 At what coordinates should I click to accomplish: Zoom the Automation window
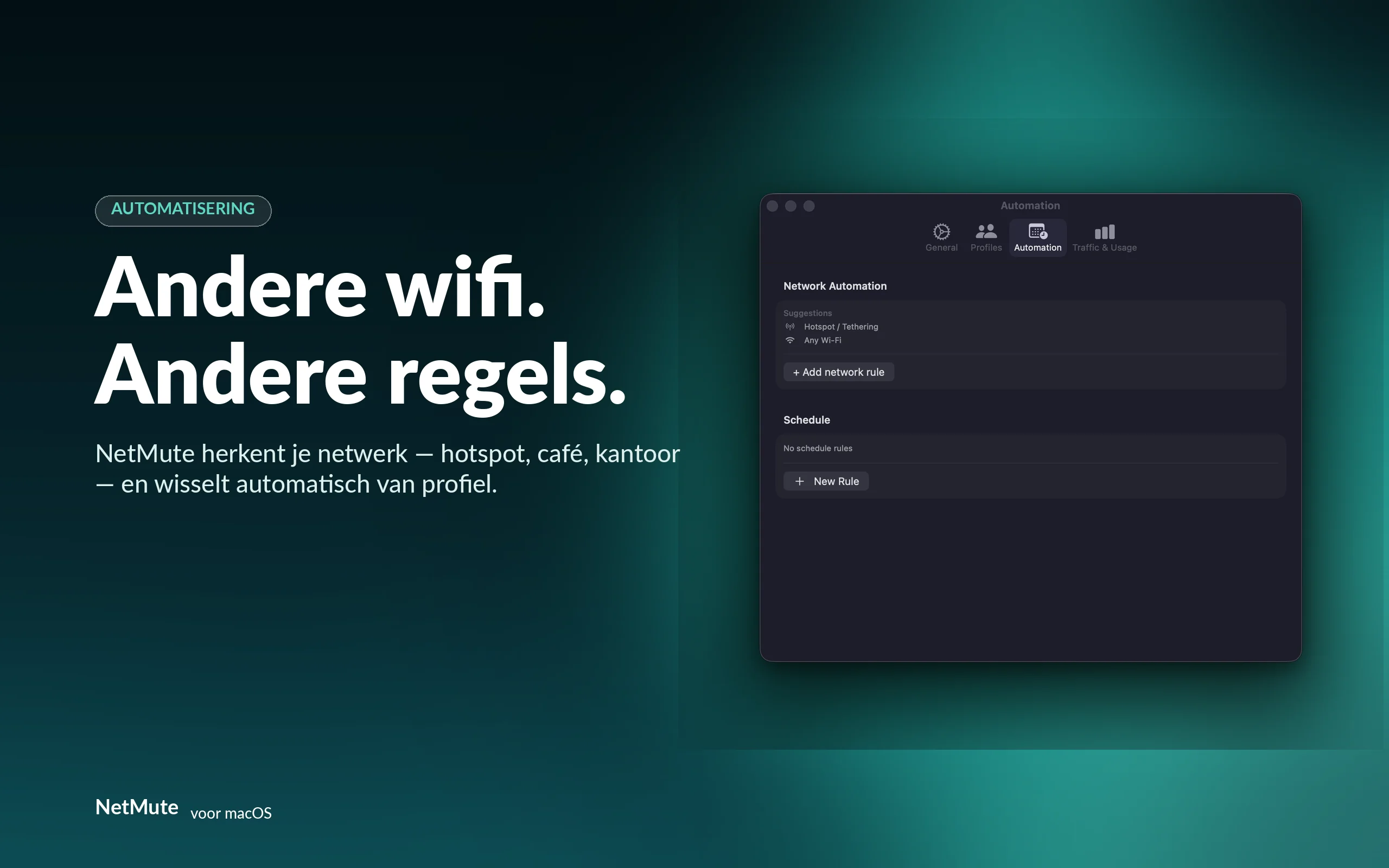[x=810, y=206]
